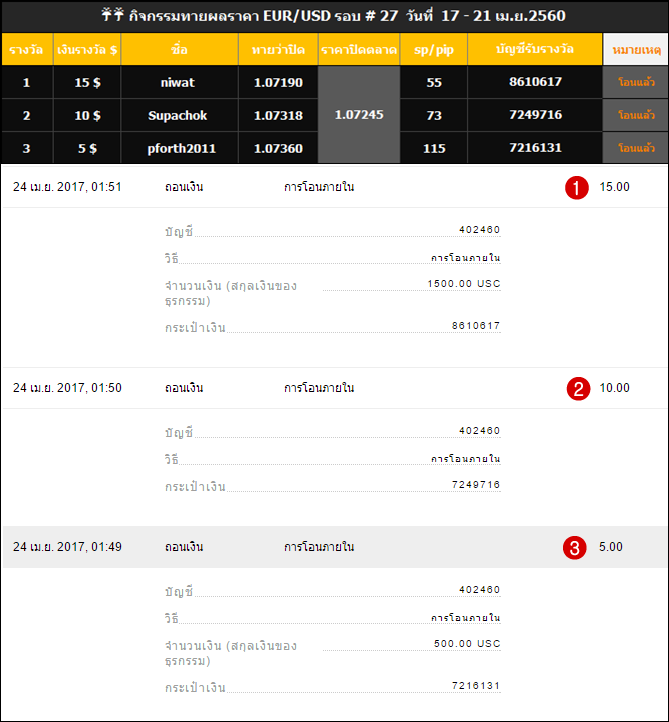669x722 pixels.
Task: Click โอนแล้ว status in niwat's row
Action: [636, 82]
